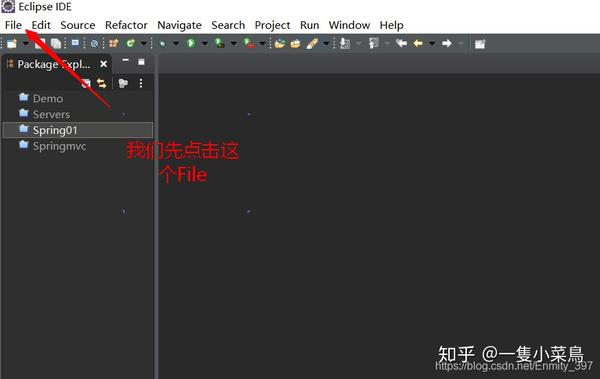Click the white Forward arrow icon
The height and width of the screenshot is (379, 600).
pos(447,44)
